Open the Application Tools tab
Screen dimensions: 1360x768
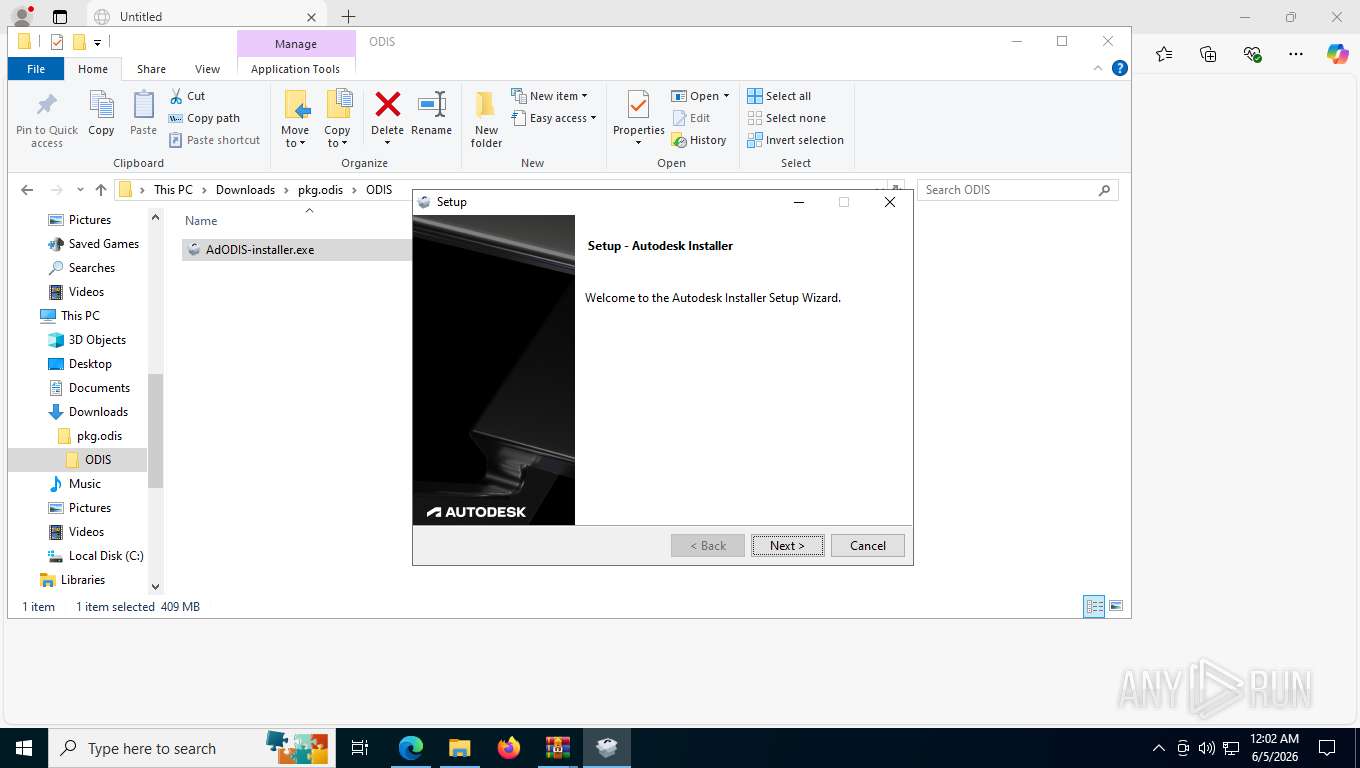point(295,69)
